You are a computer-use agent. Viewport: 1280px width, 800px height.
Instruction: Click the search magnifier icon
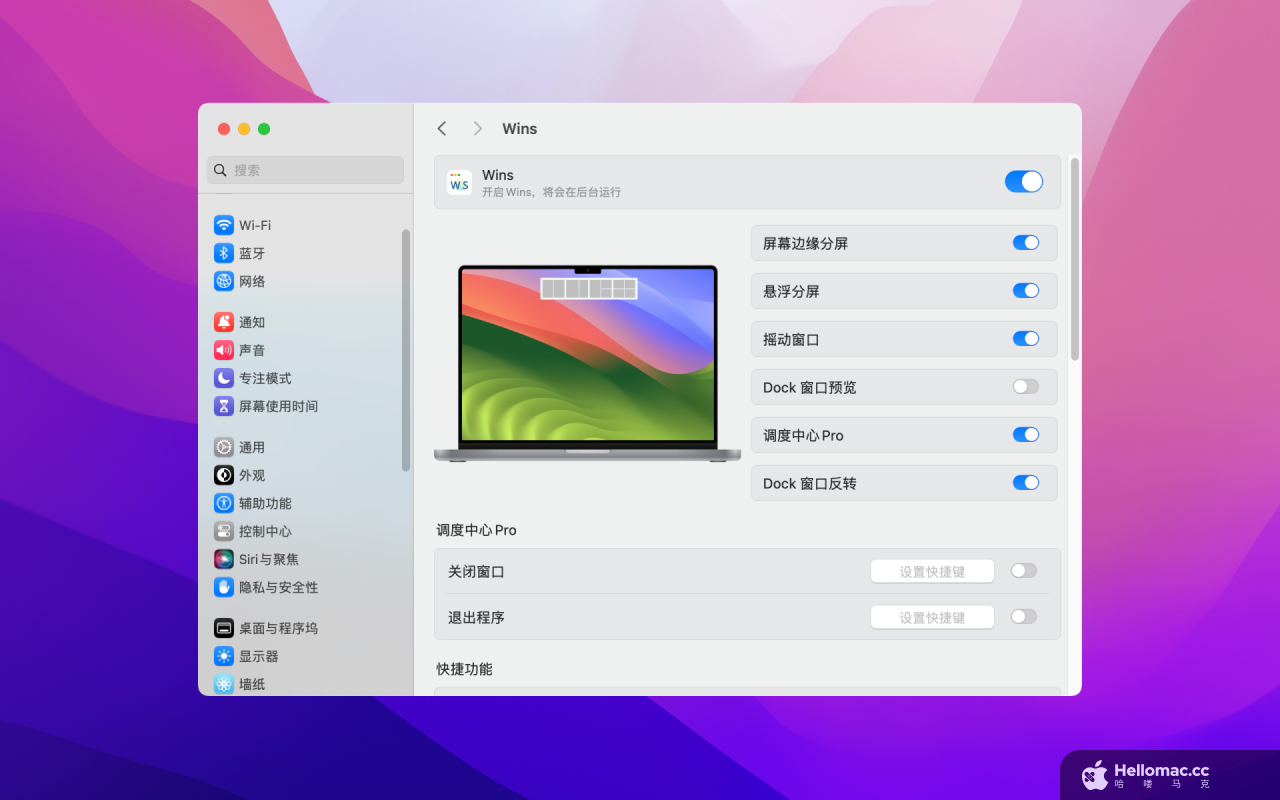coord(220,170)
